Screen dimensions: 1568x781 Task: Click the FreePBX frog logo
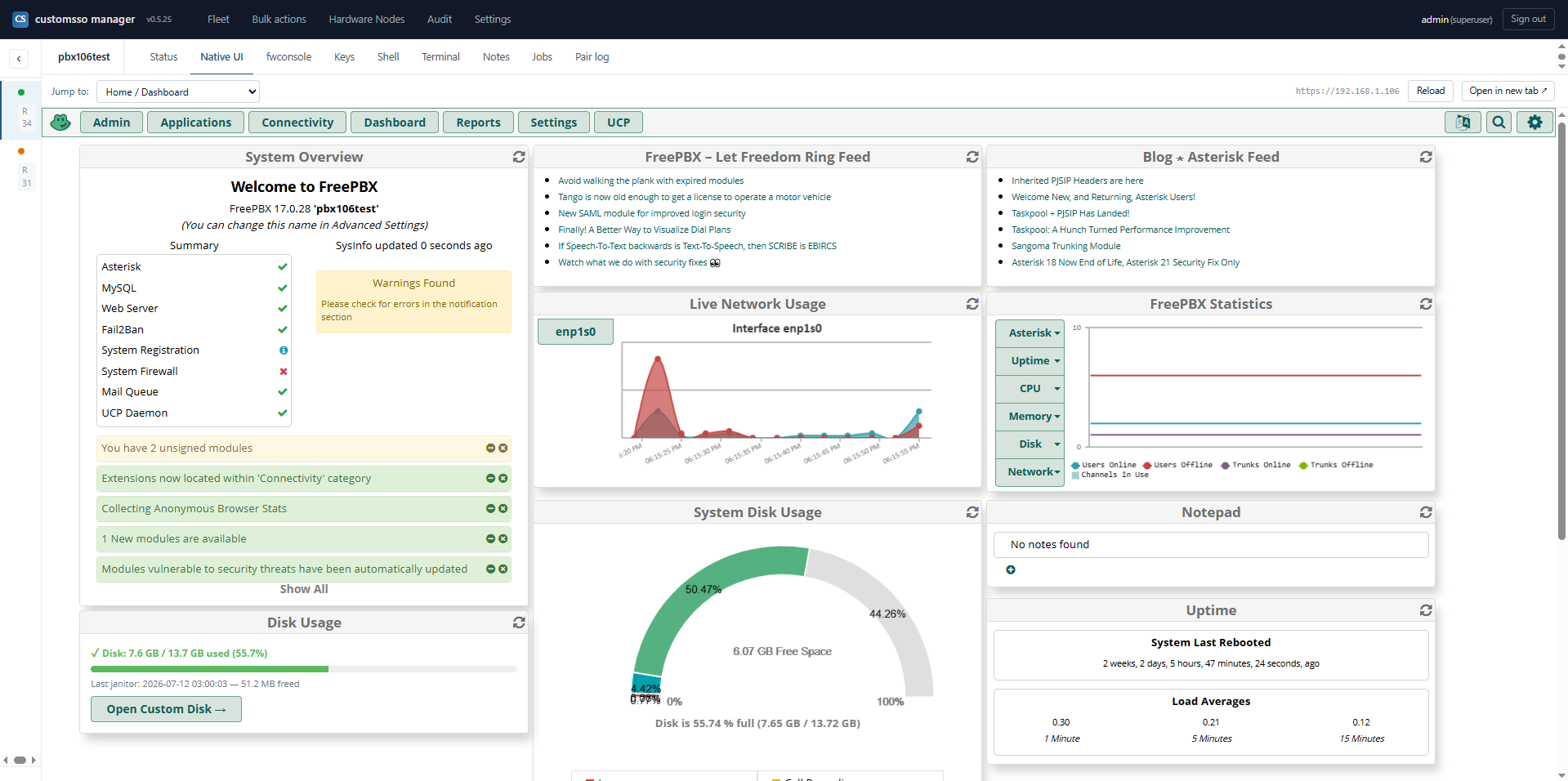point(60,123)
